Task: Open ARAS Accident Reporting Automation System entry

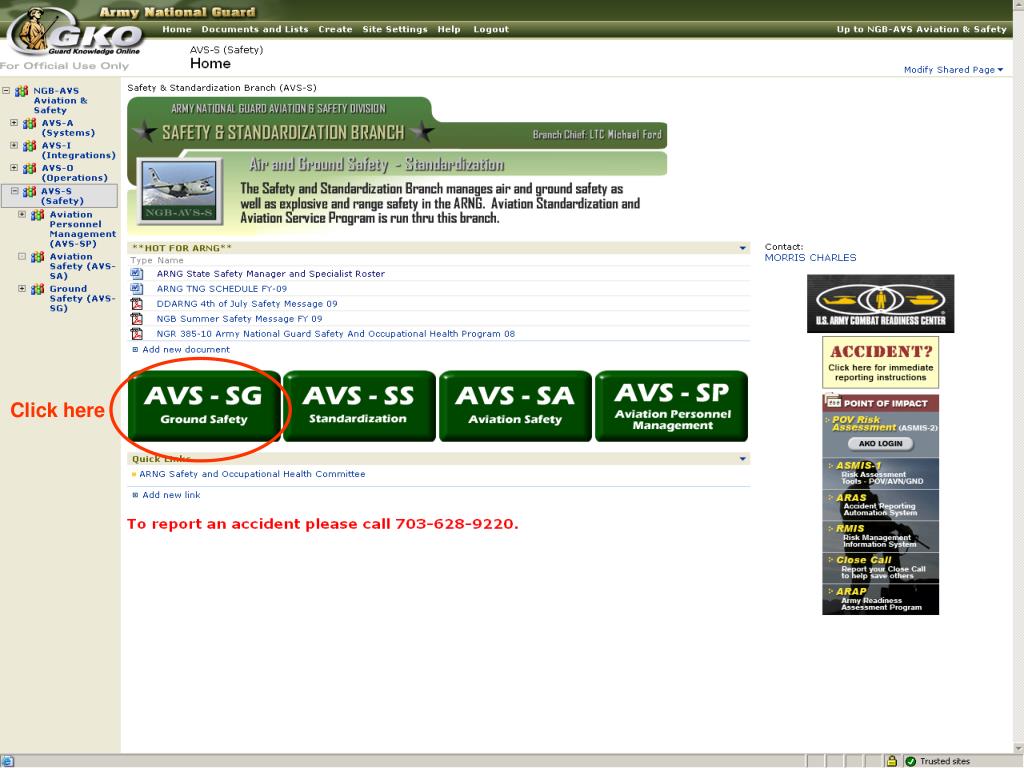Action: pos(880,505)
